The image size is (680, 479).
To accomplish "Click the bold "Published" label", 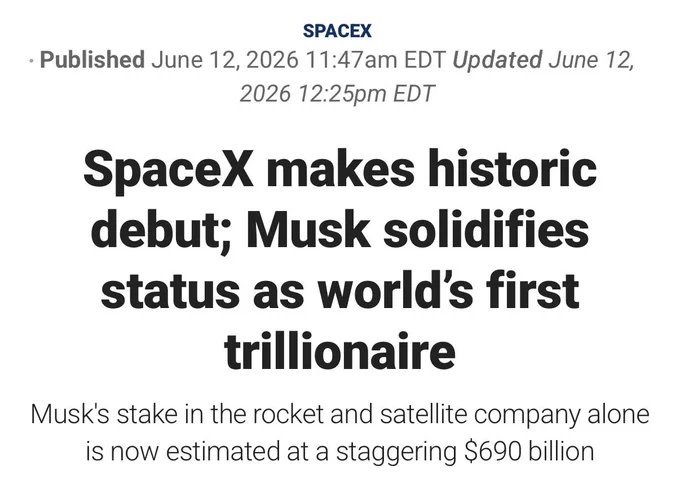I will [x=92, y=59].
